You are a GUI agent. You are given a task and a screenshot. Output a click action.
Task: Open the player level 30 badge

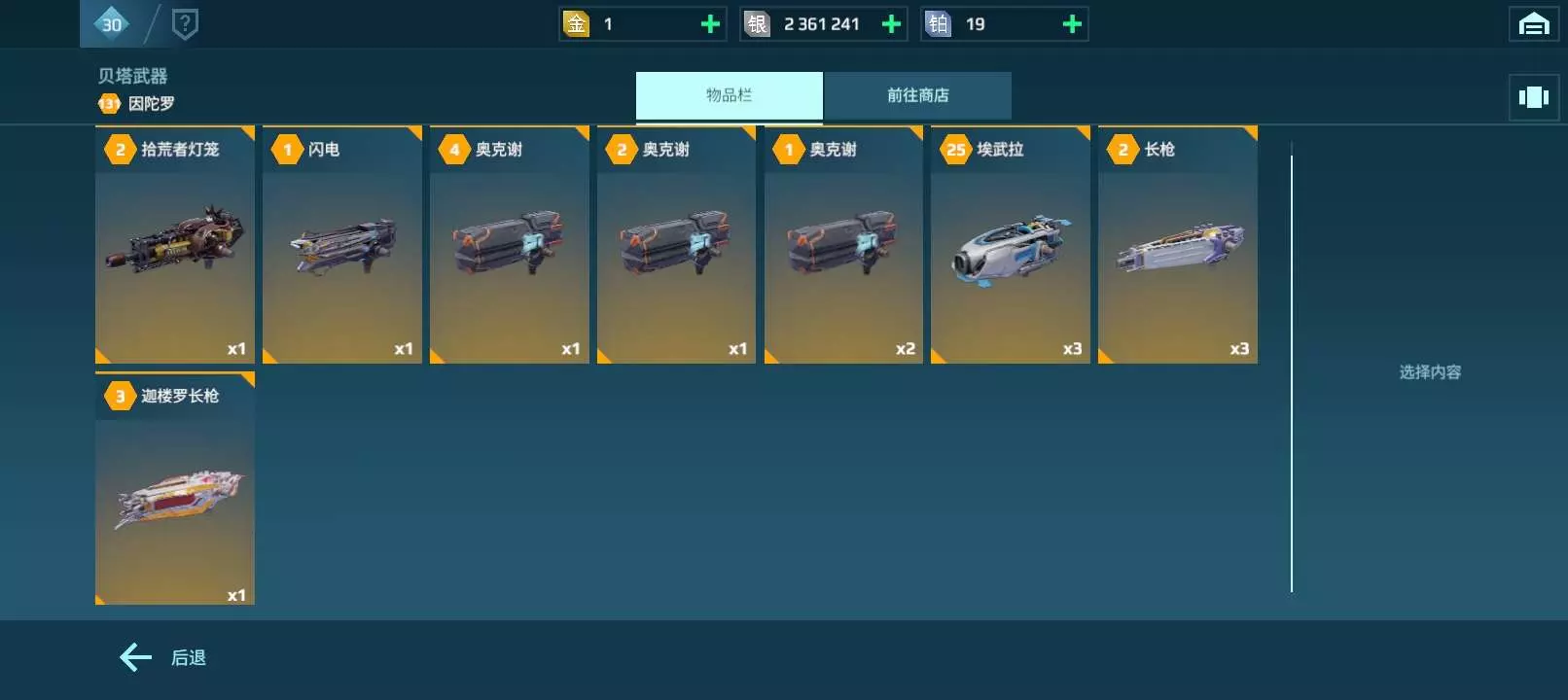pos(112,24)
